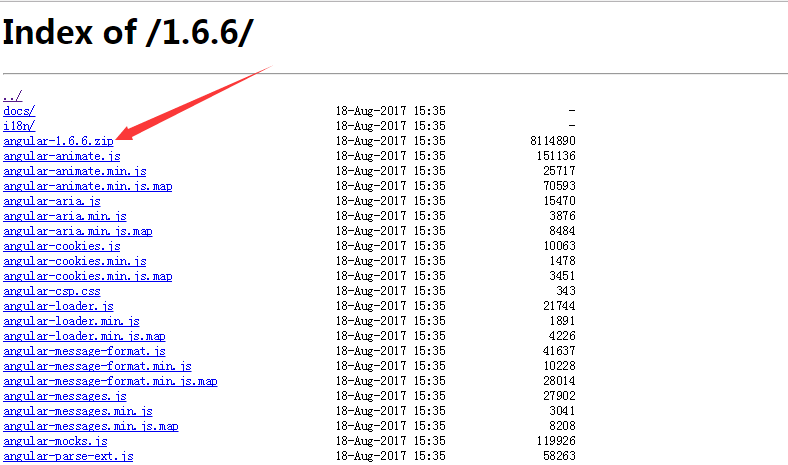Open angular-aria.min.js link
This screenshot has width=788, height=465.
(65, 216)
